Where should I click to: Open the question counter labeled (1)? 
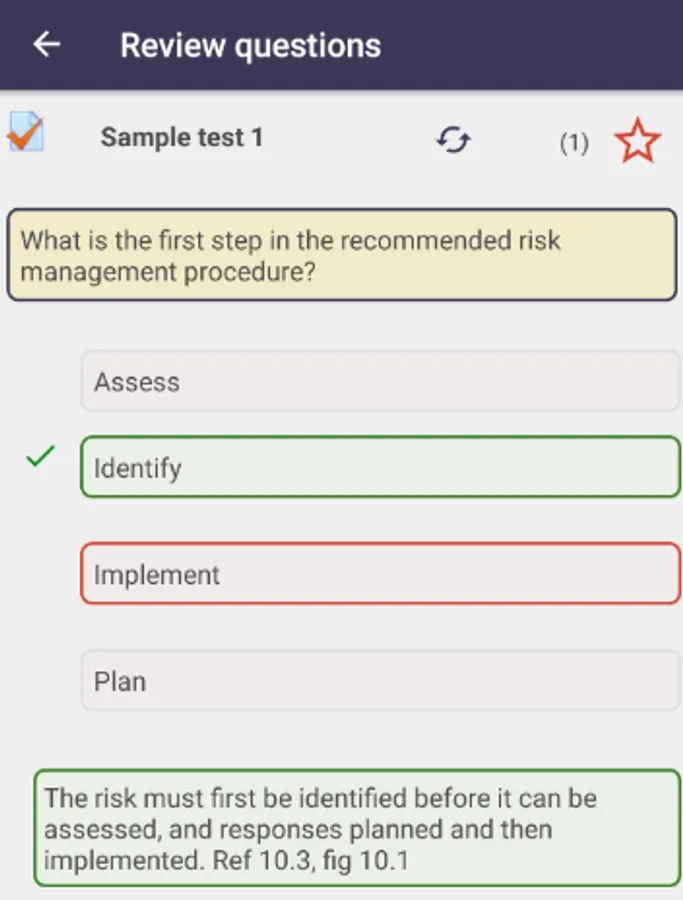574,143
